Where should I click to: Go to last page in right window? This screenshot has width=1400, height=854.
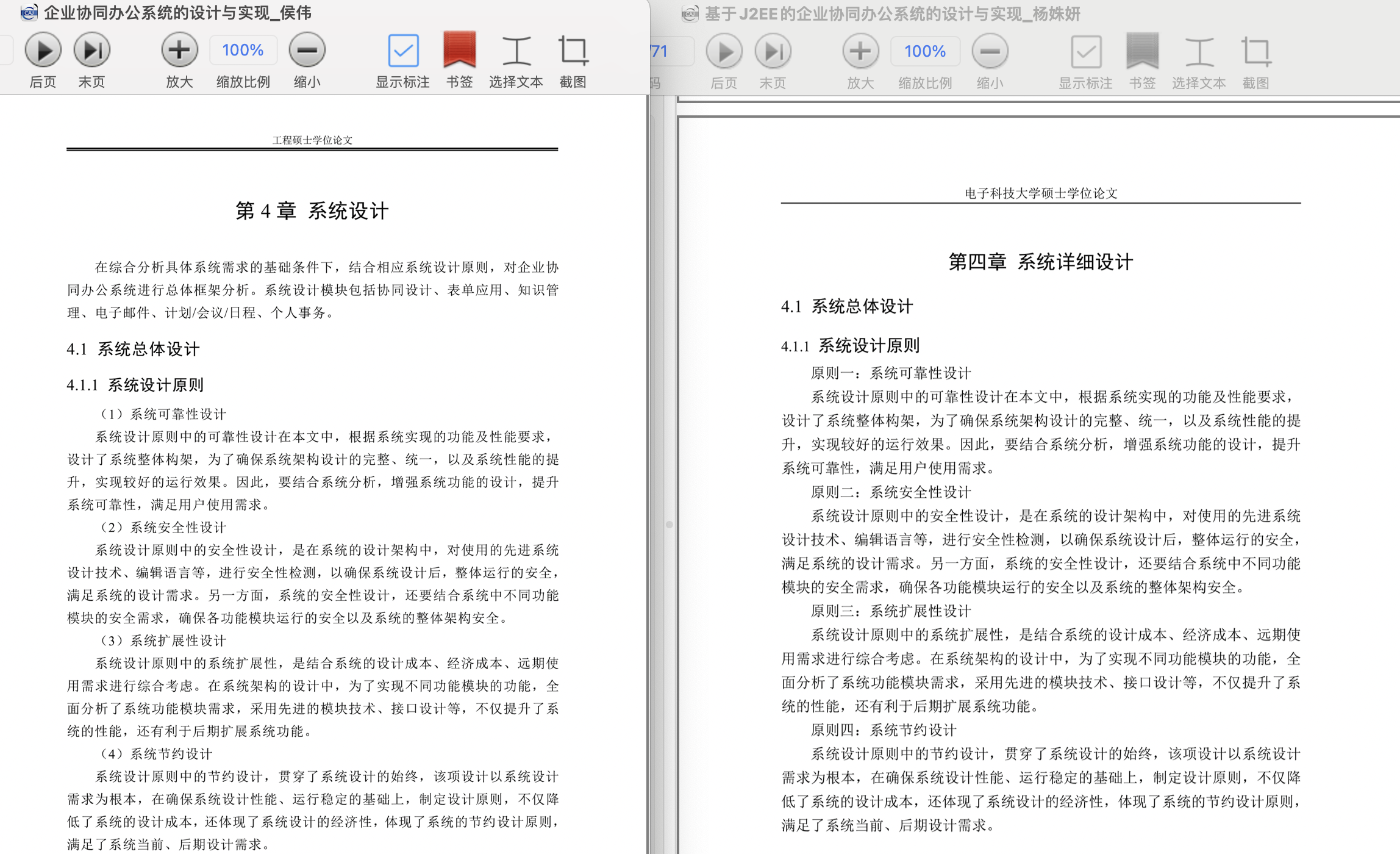click(x=773, y=51)
